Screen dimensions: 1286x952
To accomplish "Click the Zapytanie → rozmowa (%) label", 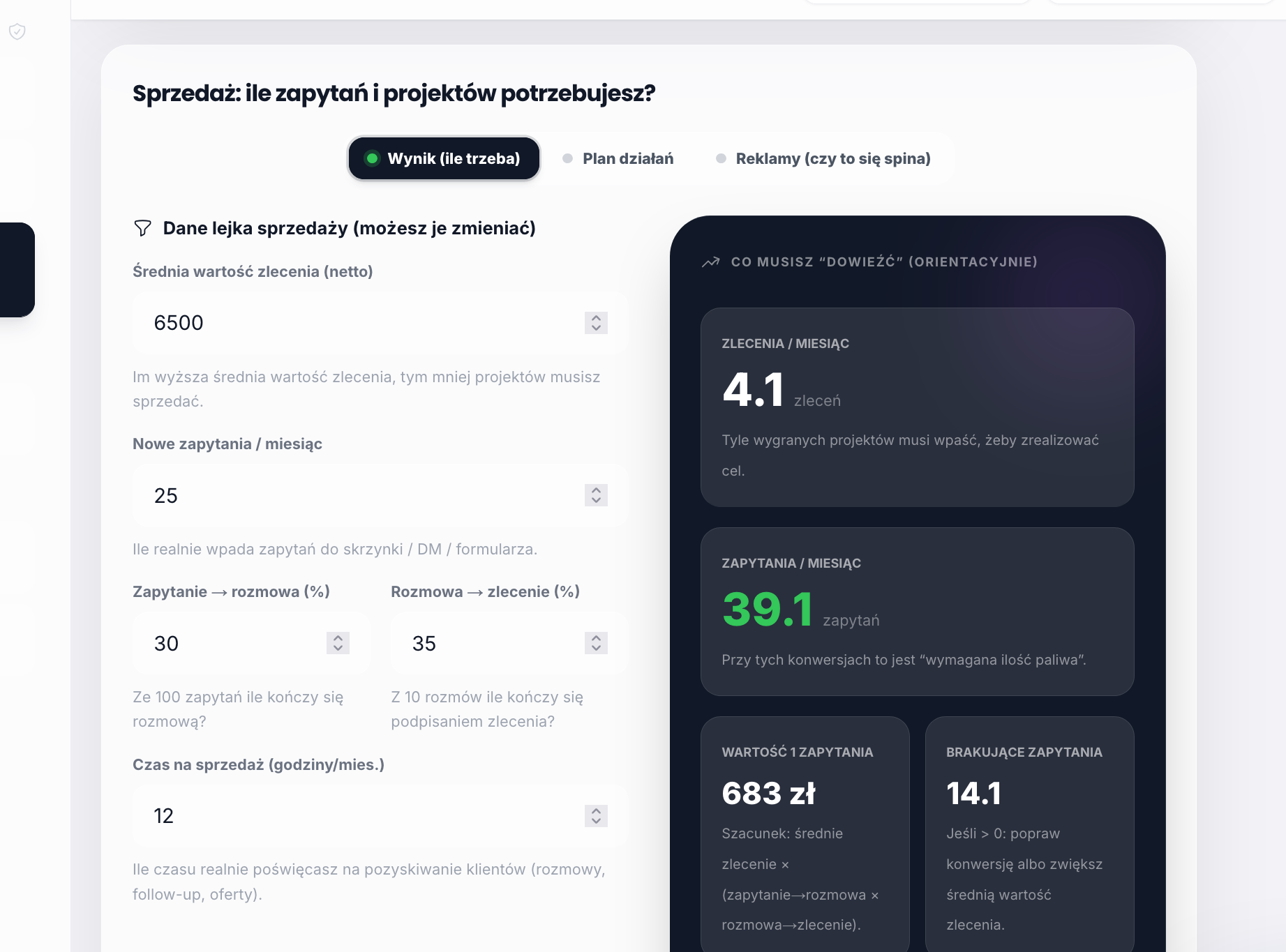I will [231, 592].
